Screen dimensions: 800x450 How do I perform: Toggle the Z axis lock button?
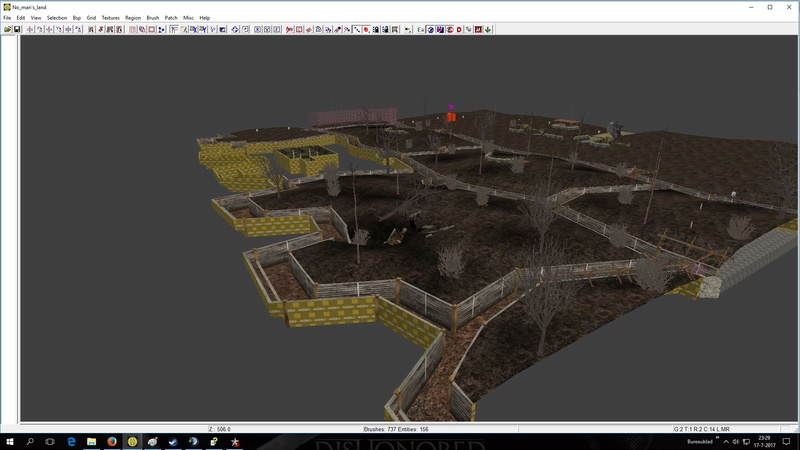coord(277,29)
